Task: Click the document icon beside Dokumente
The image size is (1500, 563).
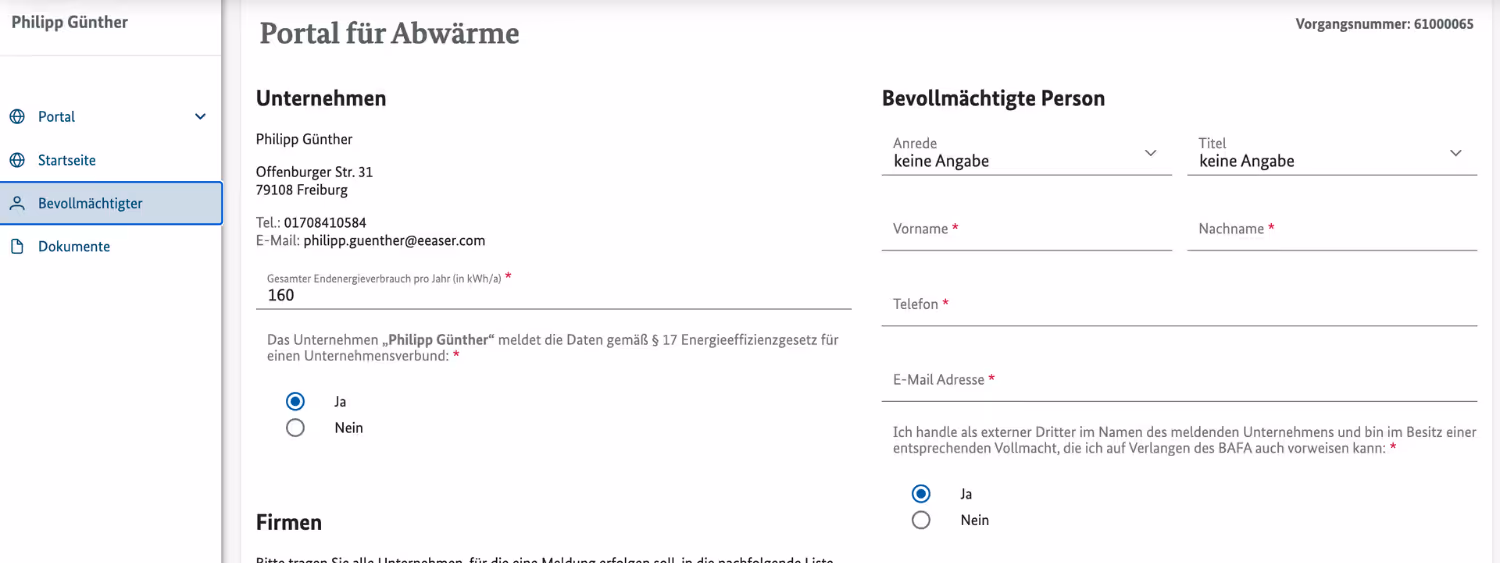Action: [x=17, y=246]
